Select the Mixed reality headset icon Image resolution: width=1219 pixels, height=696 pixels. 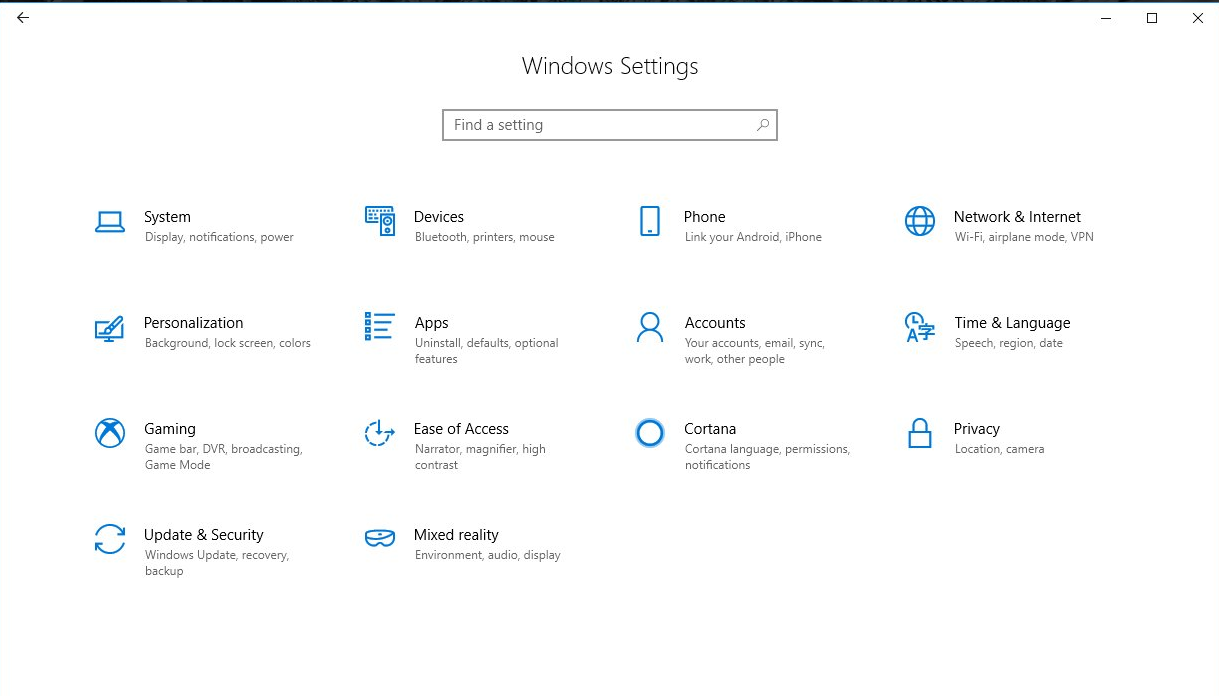(x=380, y=538)
